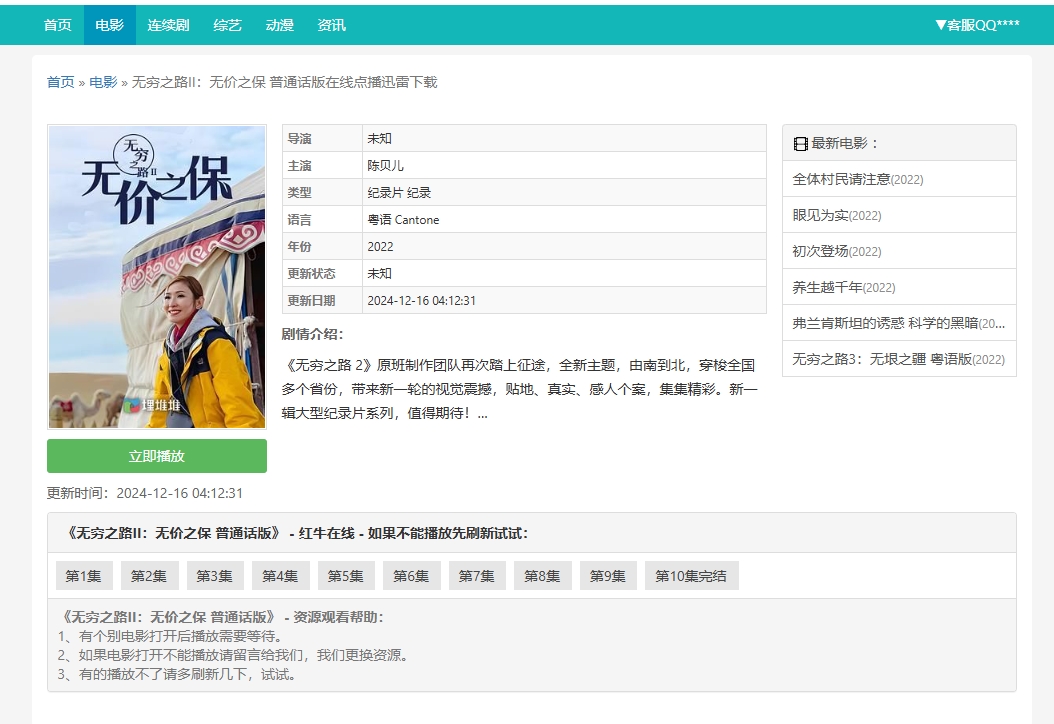Open 初次登场 in latest movies list

837,251
